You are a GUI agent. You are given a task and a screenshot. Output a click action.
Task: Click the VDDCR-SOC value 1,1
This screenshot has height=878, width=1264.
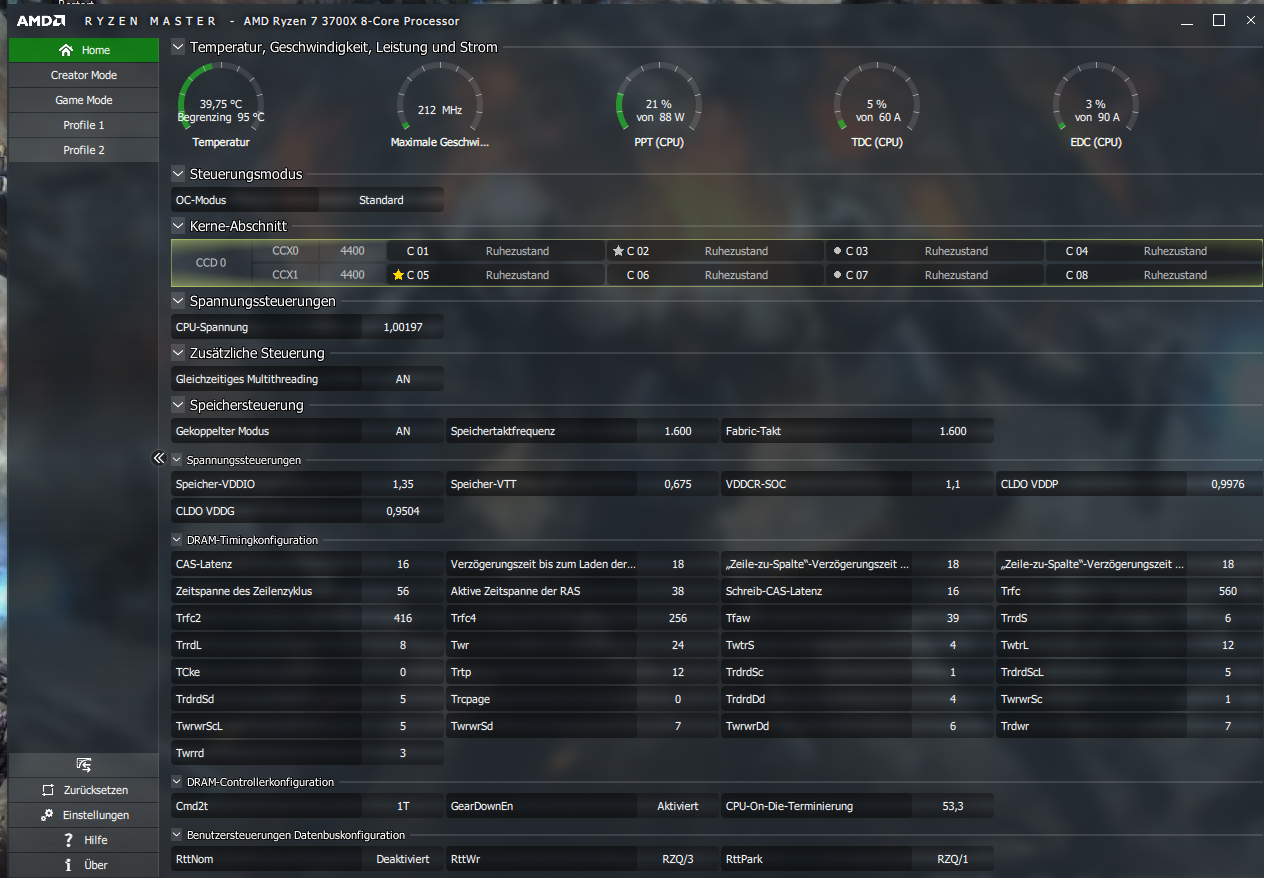pos(953,484)
